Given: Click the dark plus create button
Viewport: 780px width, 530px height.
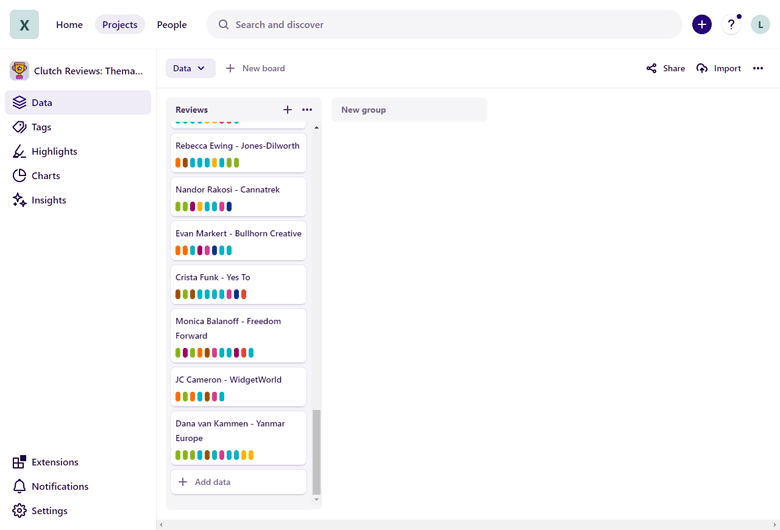Looking at the screenshot, I should (x=701, y=24).
